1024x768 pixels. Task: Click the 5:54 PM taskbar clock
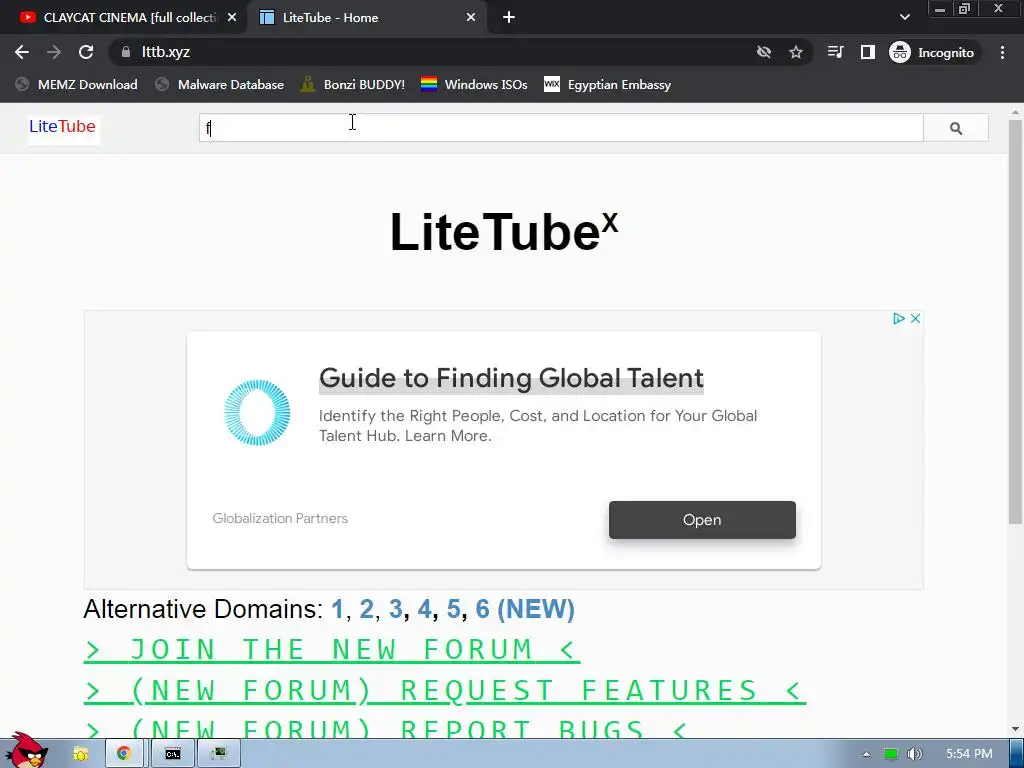[x=969, y=754]
